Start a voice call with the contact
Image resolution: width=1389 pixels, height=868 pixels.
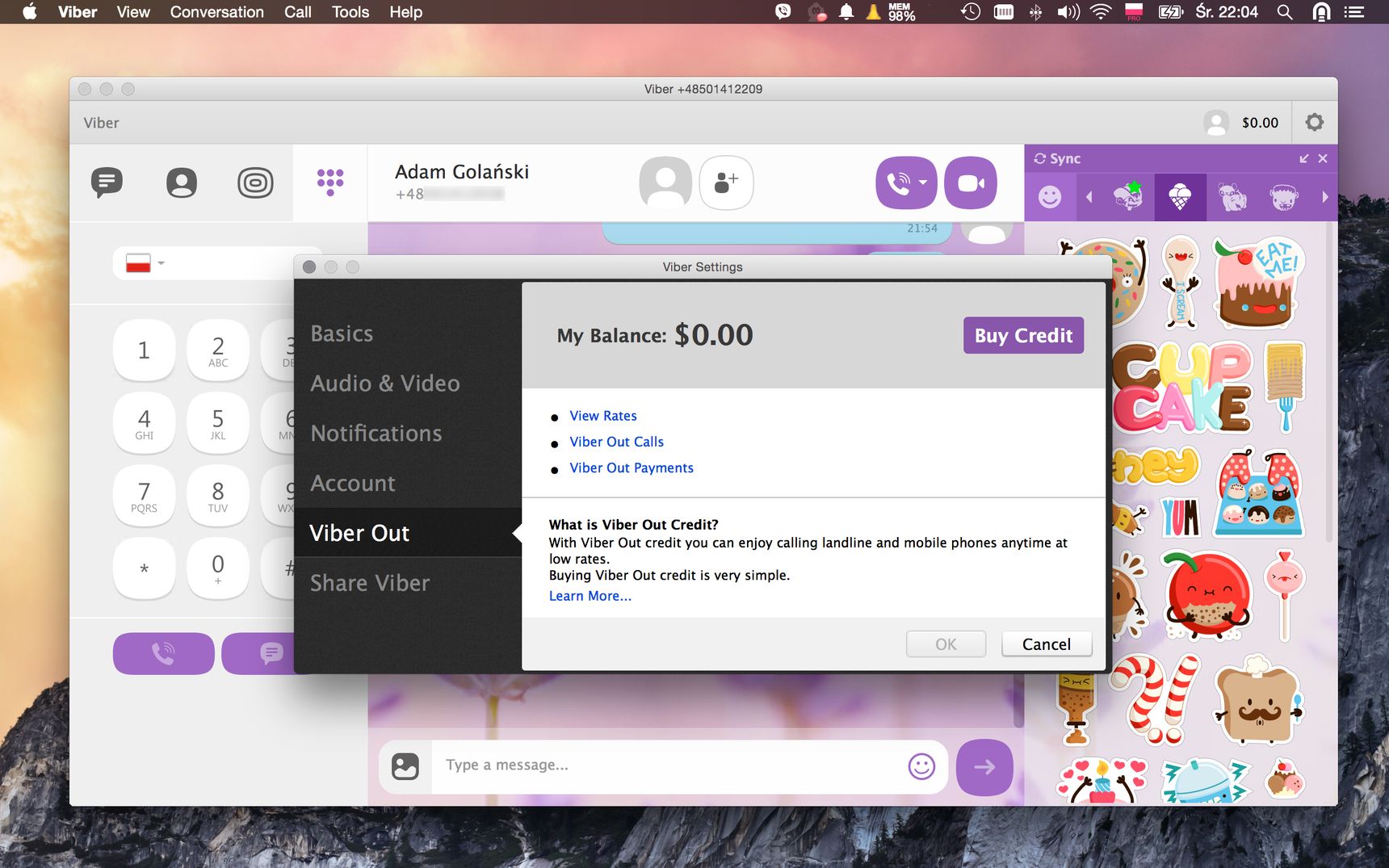(898, 182)
